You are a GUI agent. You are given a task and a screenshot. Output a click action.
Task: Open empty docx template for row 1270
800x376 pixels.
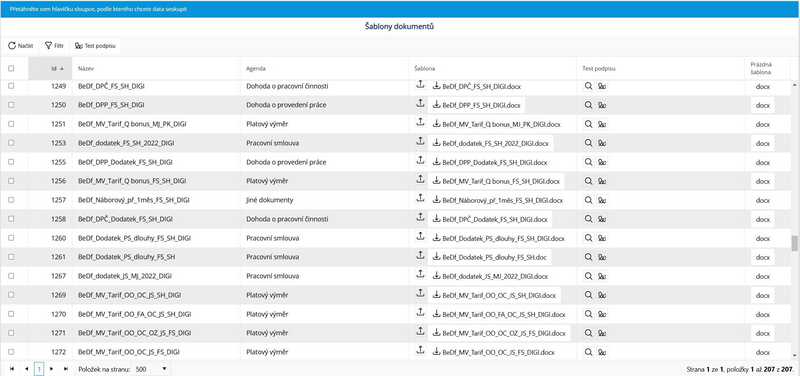tap(763, 314)
